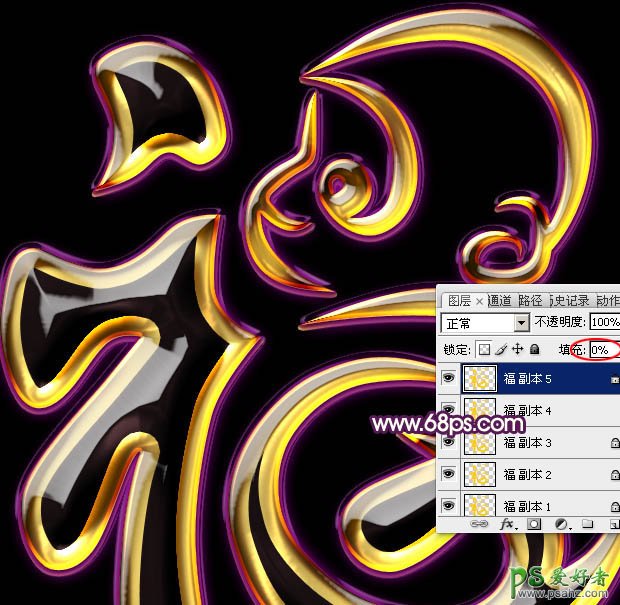Switch to the 通道 channels tab
The height and width of the screenshot is (605, 620).
tap(500, 300)
